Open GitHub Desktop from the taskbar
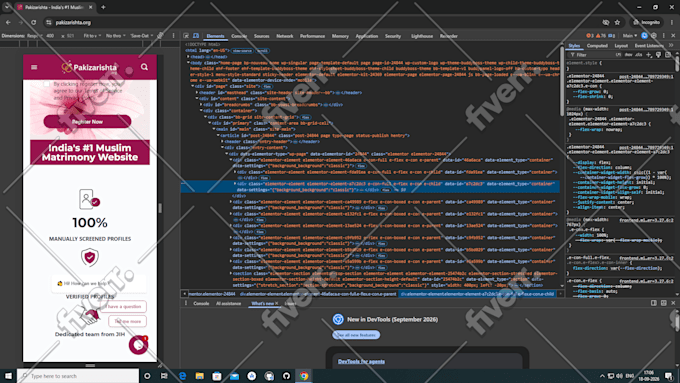The width and height of the screenshot is (680, 383). coord(286,376)
